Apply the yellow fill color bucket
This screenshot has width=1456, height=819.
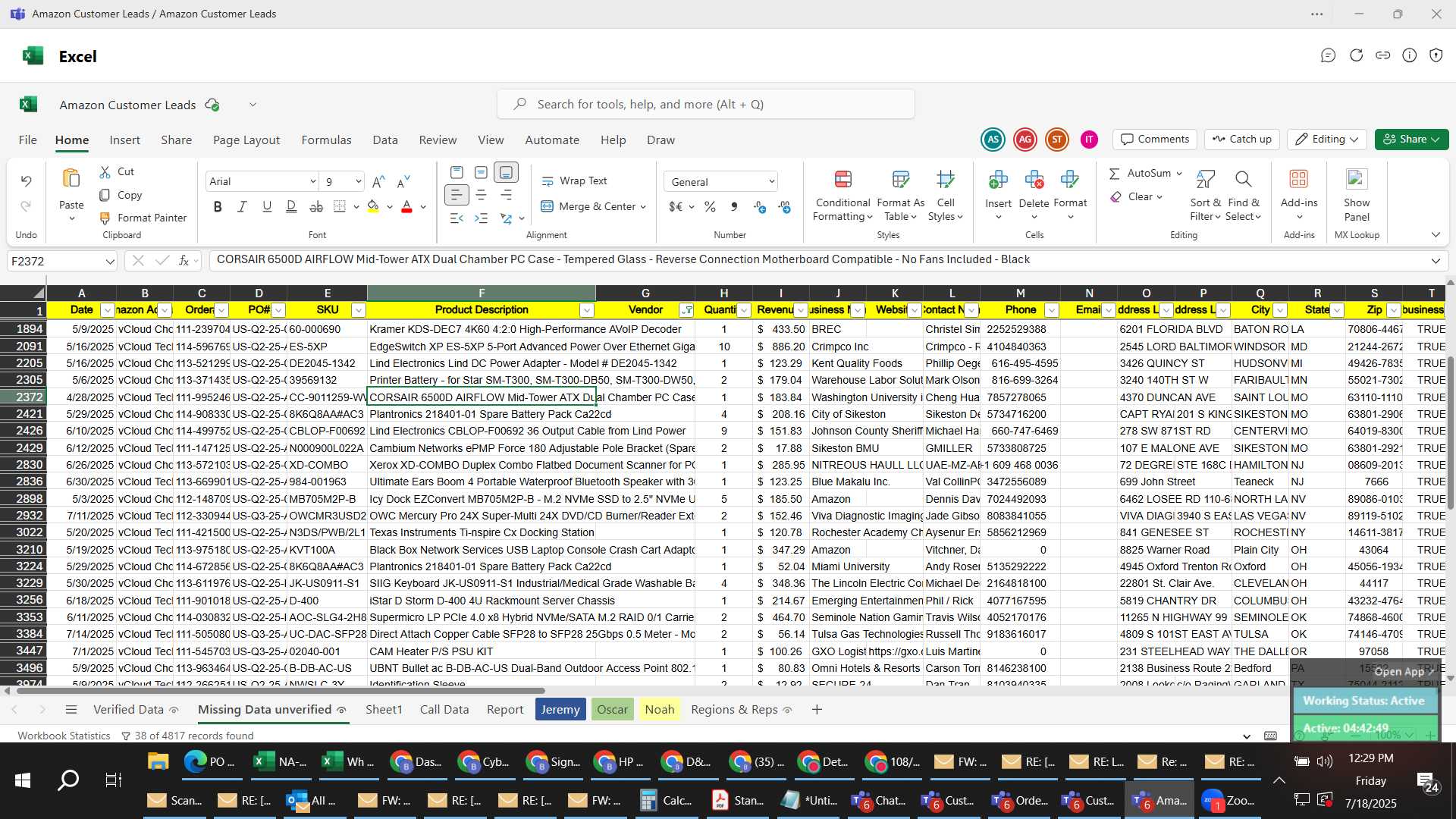coord(373,206)
